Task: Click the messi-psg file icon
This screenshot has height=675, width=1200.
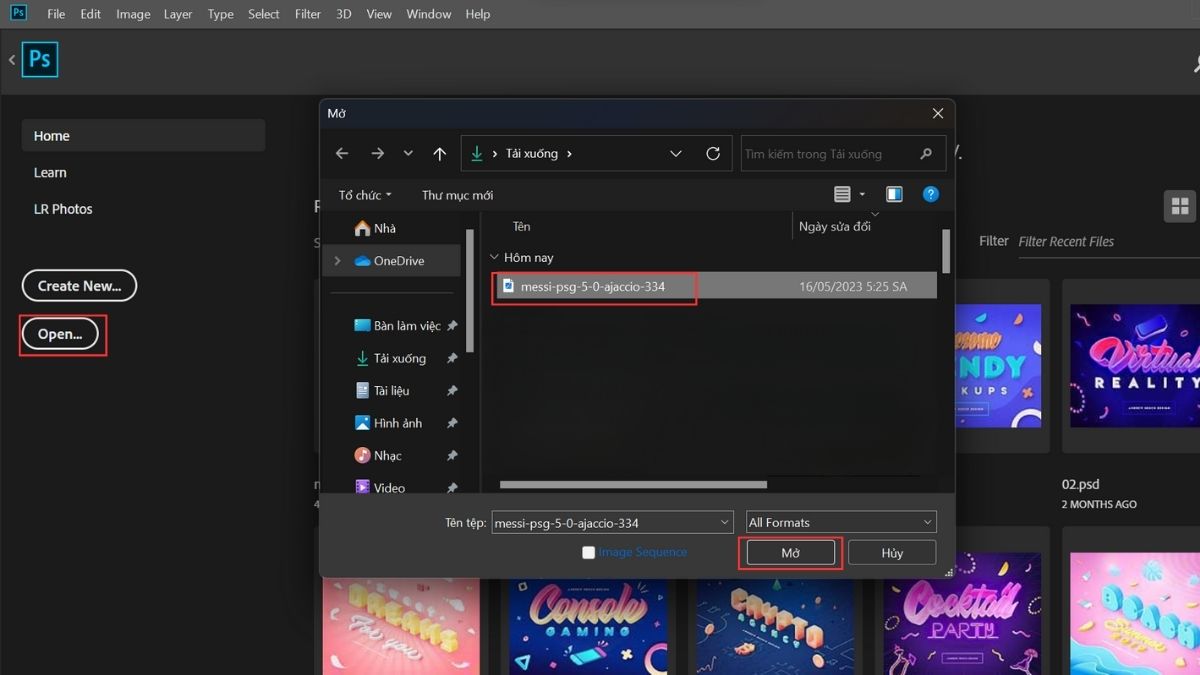Action: 508,286
